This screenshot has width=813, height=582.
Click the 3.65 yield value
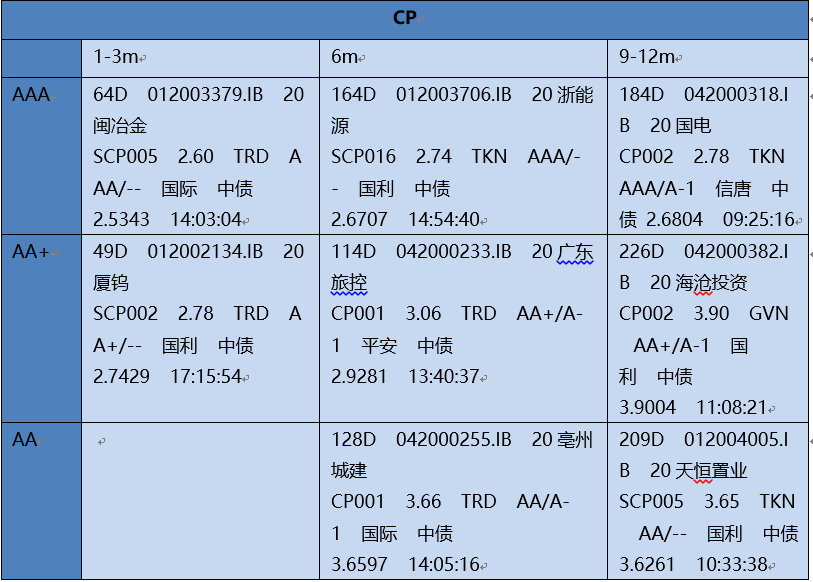click(x=722, y=501)
